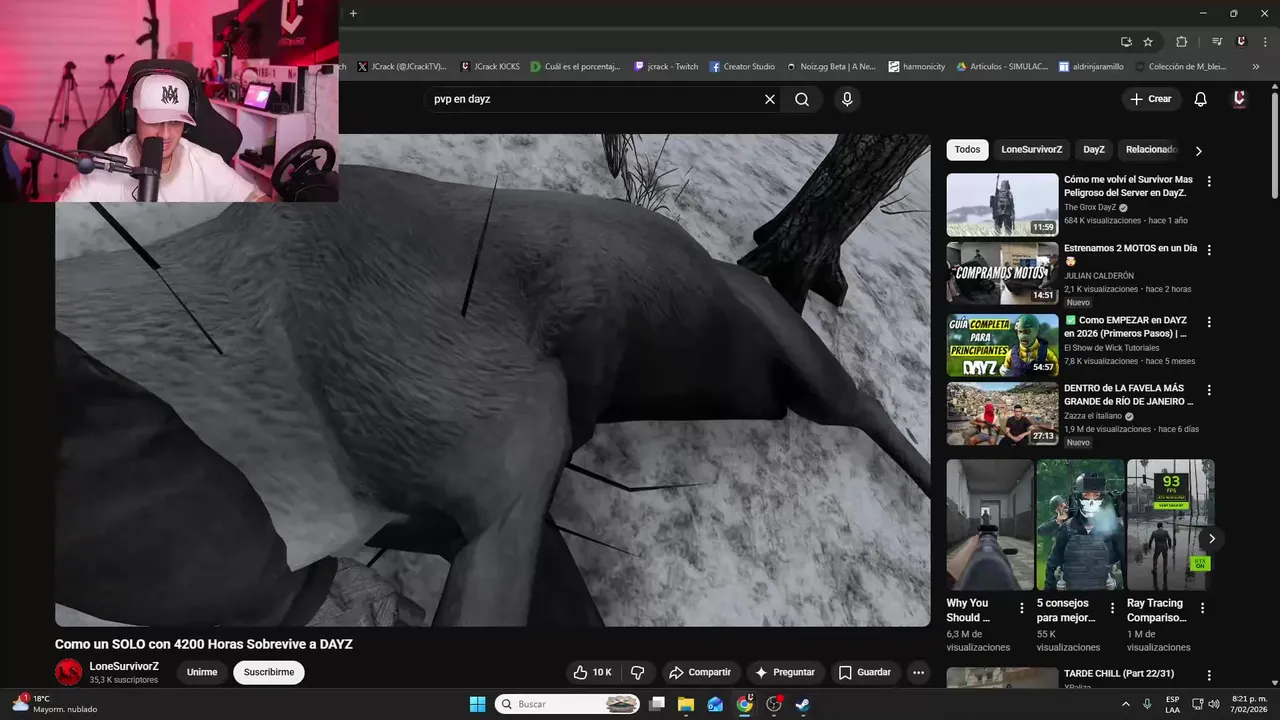Open File Explorer from the taskbar
Screen dimensions: 1280x720
click(686, 704)
